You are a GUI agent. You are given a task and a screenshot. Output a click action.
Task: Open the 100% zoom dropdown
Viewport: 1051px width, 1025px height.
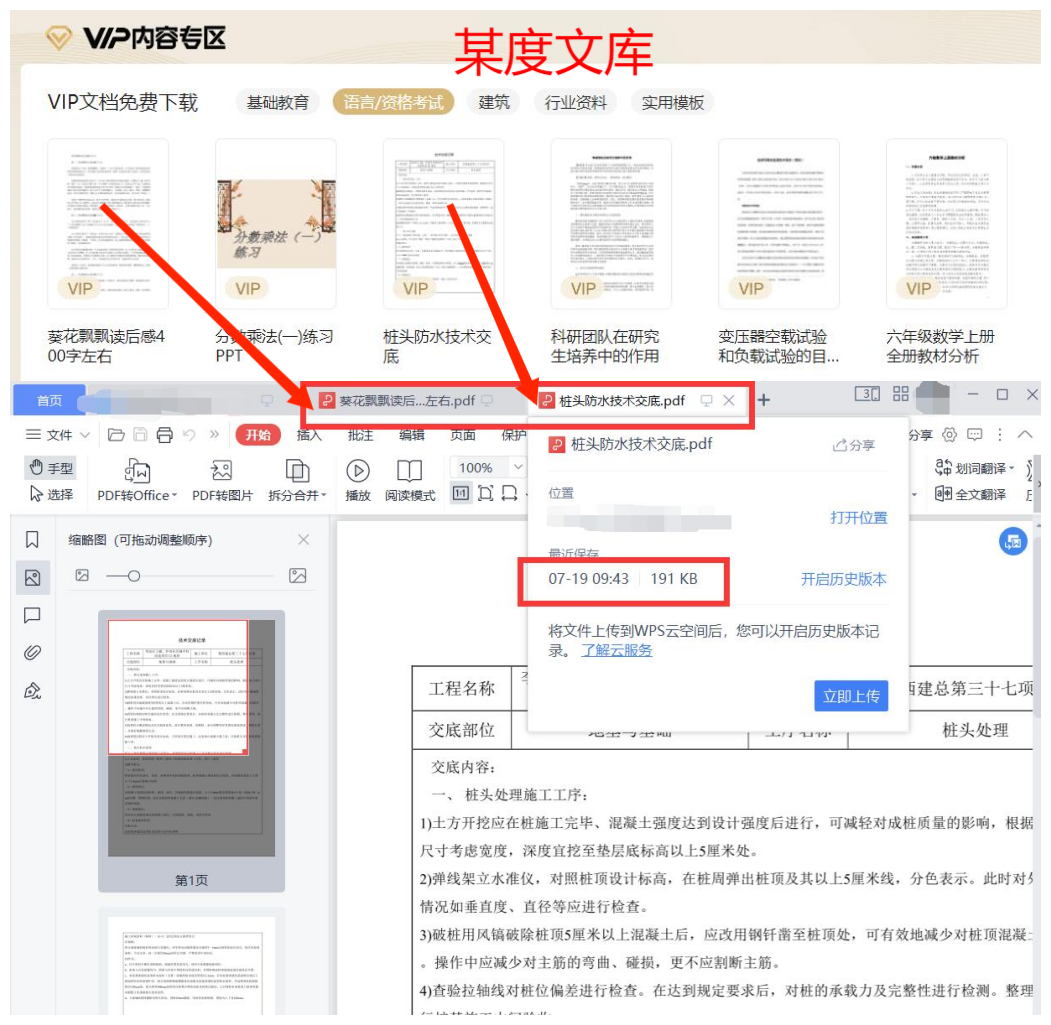(518, 467)
